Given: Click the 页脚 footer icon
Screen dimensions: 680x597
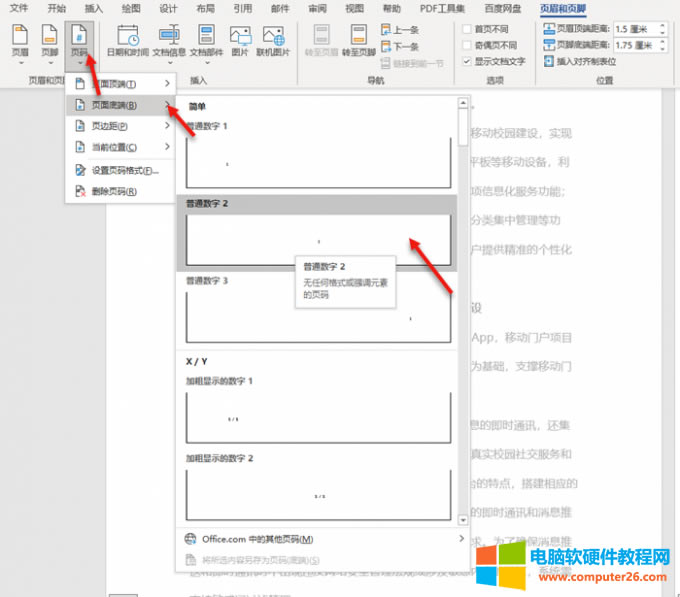Looking at the screenshot, I should (x=49, y=40).
